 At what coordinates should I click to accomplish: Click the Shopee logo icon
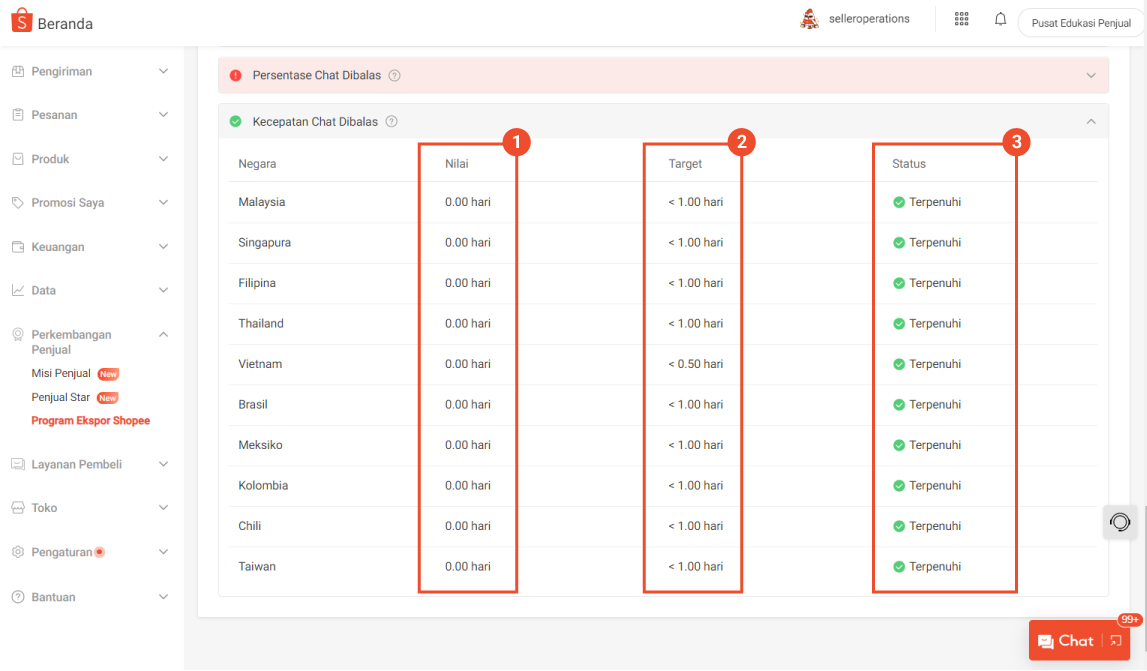pos(20,19)
